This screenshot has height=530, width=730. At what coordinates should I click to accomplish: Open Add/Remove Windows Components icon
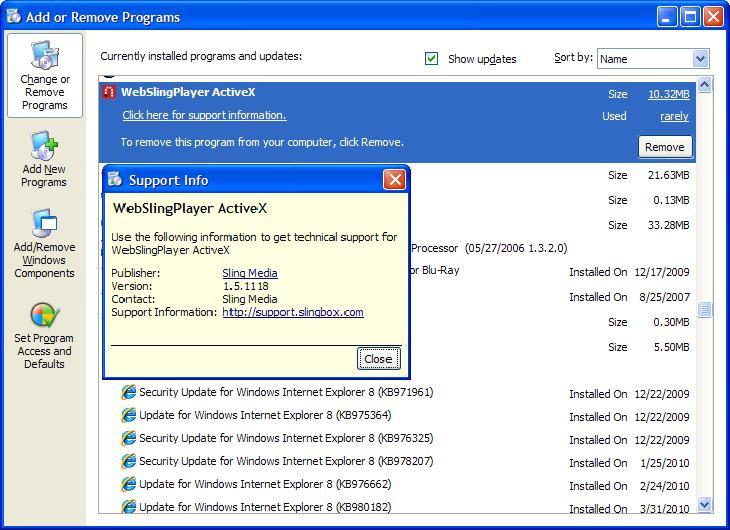(x=44, y=243)
